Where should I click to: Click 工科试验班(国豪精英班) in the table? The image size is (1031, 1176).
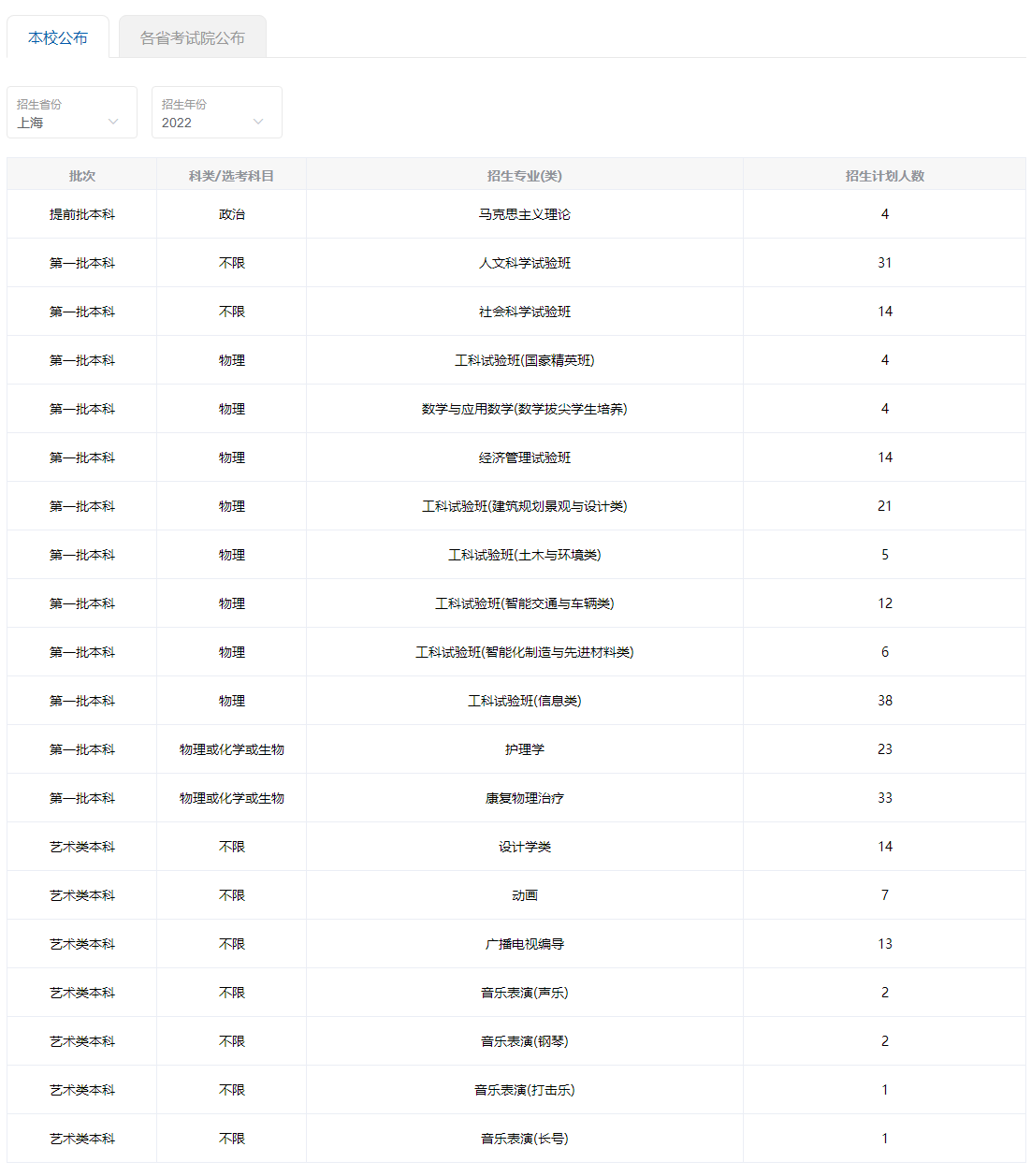pos(524,360)
